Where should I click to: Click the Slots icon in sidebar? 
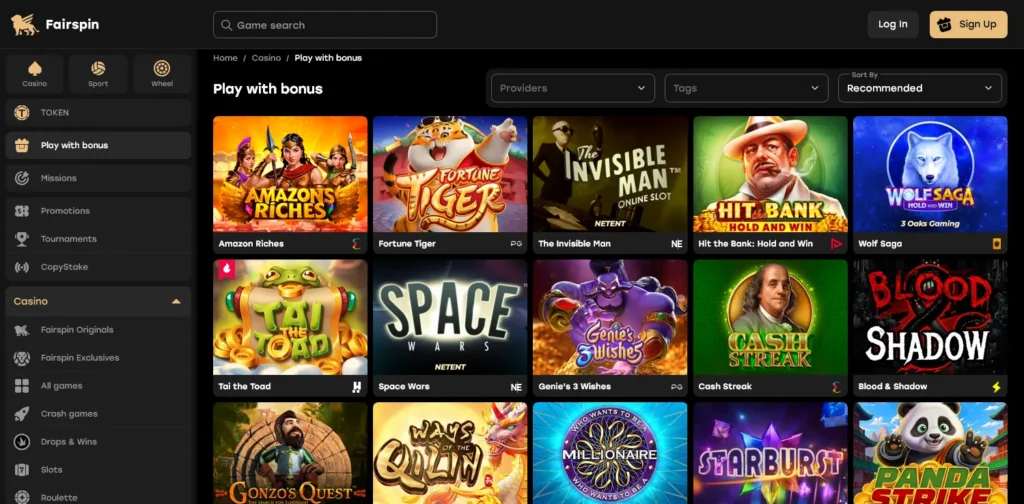[22, 470]
